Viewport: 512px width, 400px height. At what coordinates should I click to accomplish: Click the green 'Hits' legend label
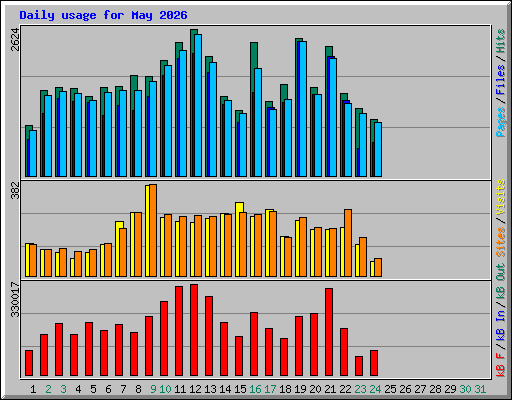[501, 41]
